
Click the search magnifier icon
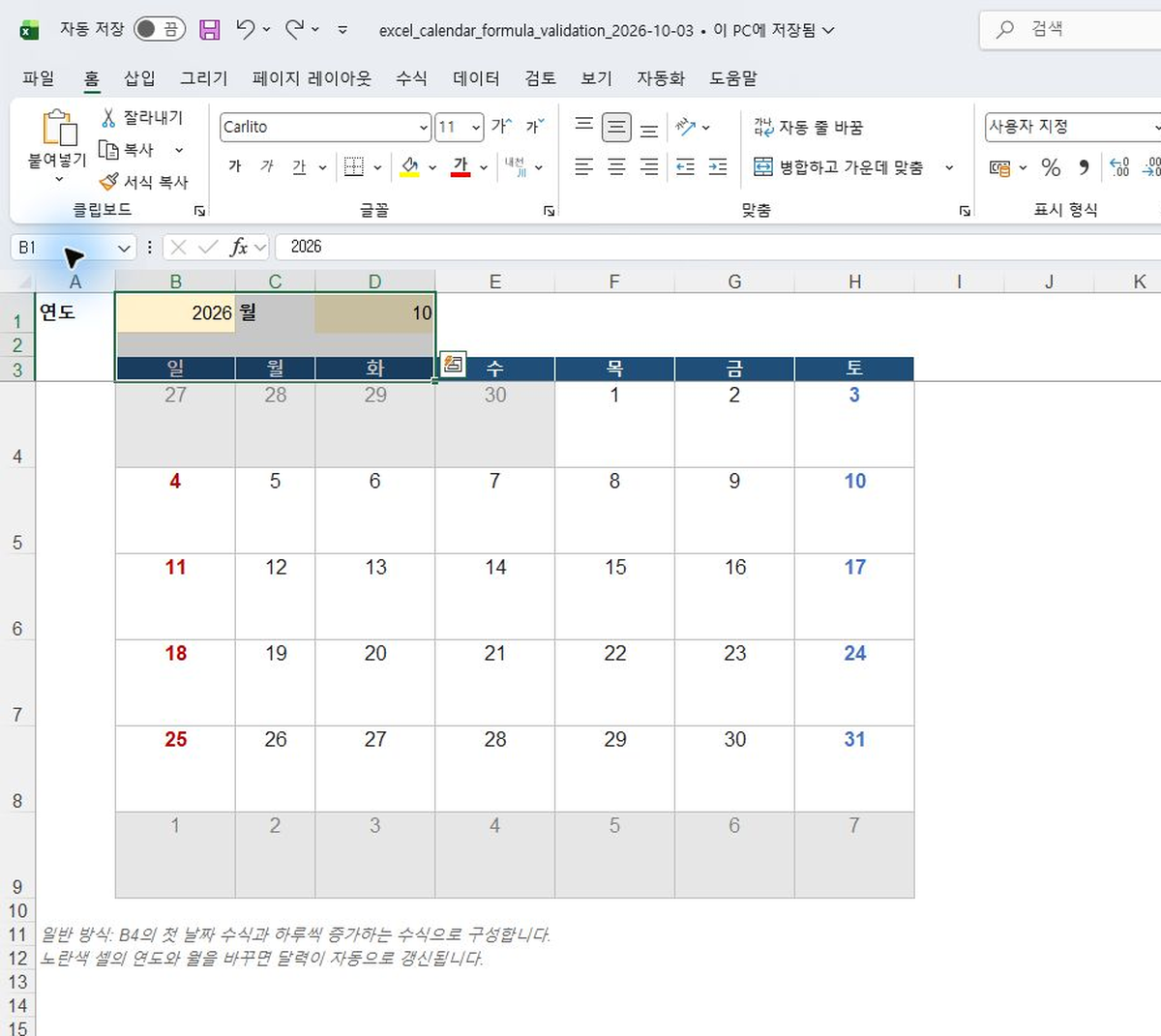pyautogui.click(x=1005, y=30)
